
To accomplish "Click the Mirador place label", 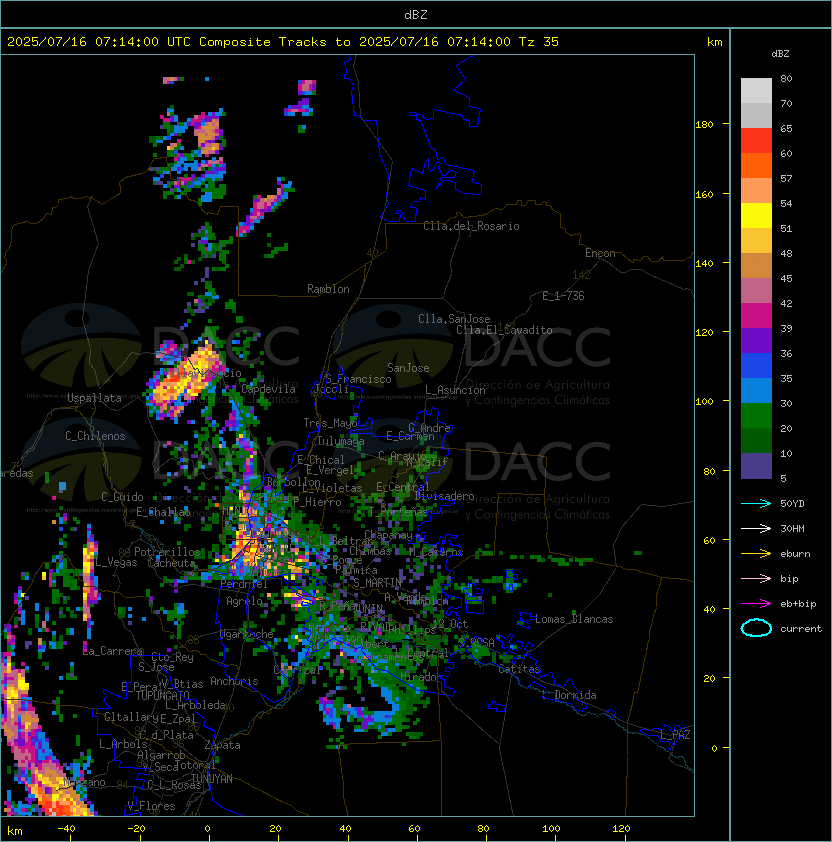I will click(x=422, y=677).
